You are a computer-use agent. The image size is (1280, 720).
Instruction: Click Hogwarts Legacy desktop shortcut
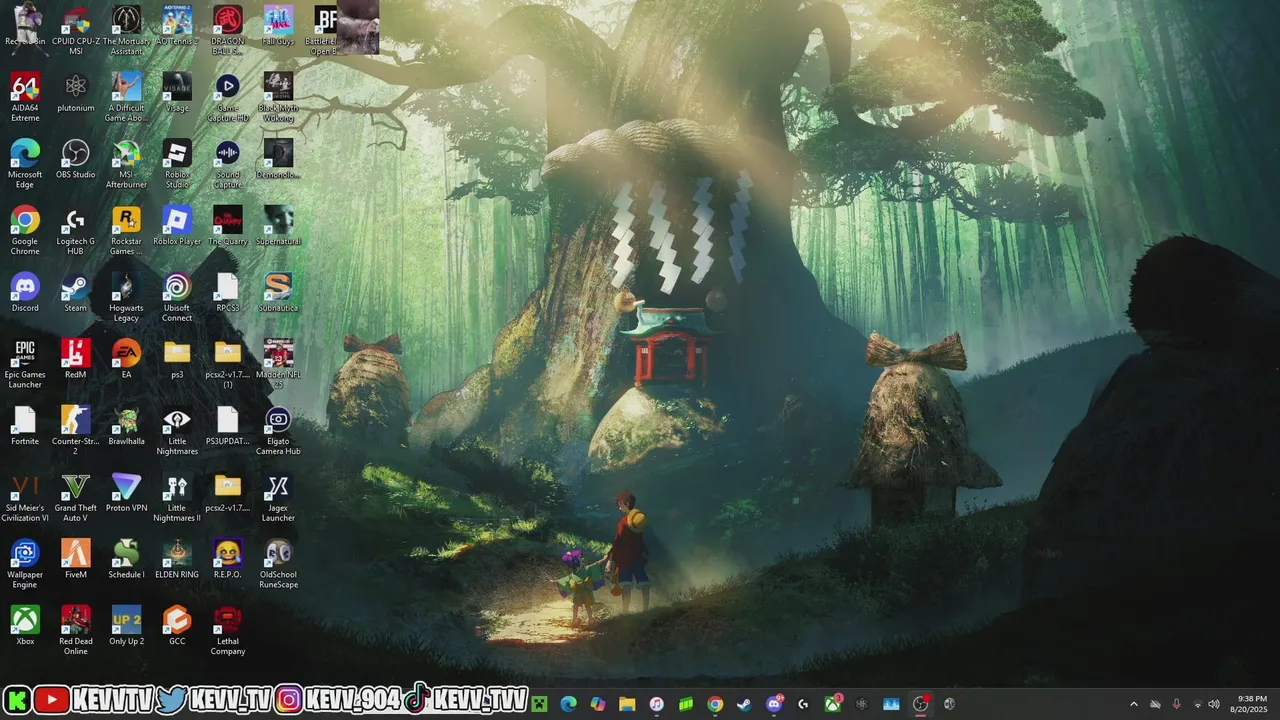[x=126, y=298]
